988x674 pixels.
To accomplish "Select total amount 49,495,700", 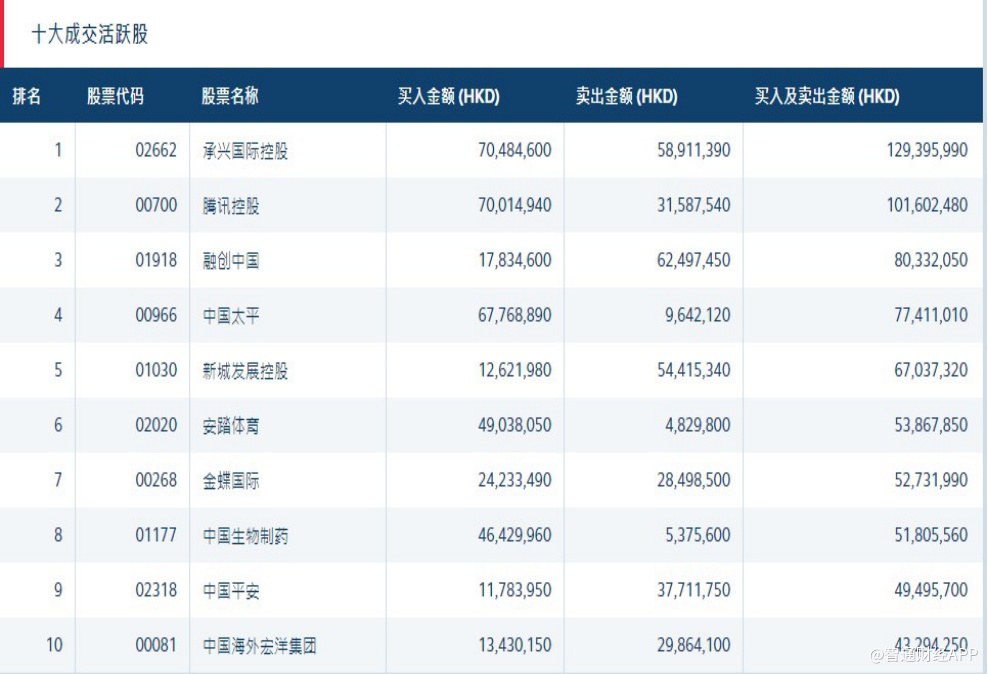I will click(x=931, y=590).
